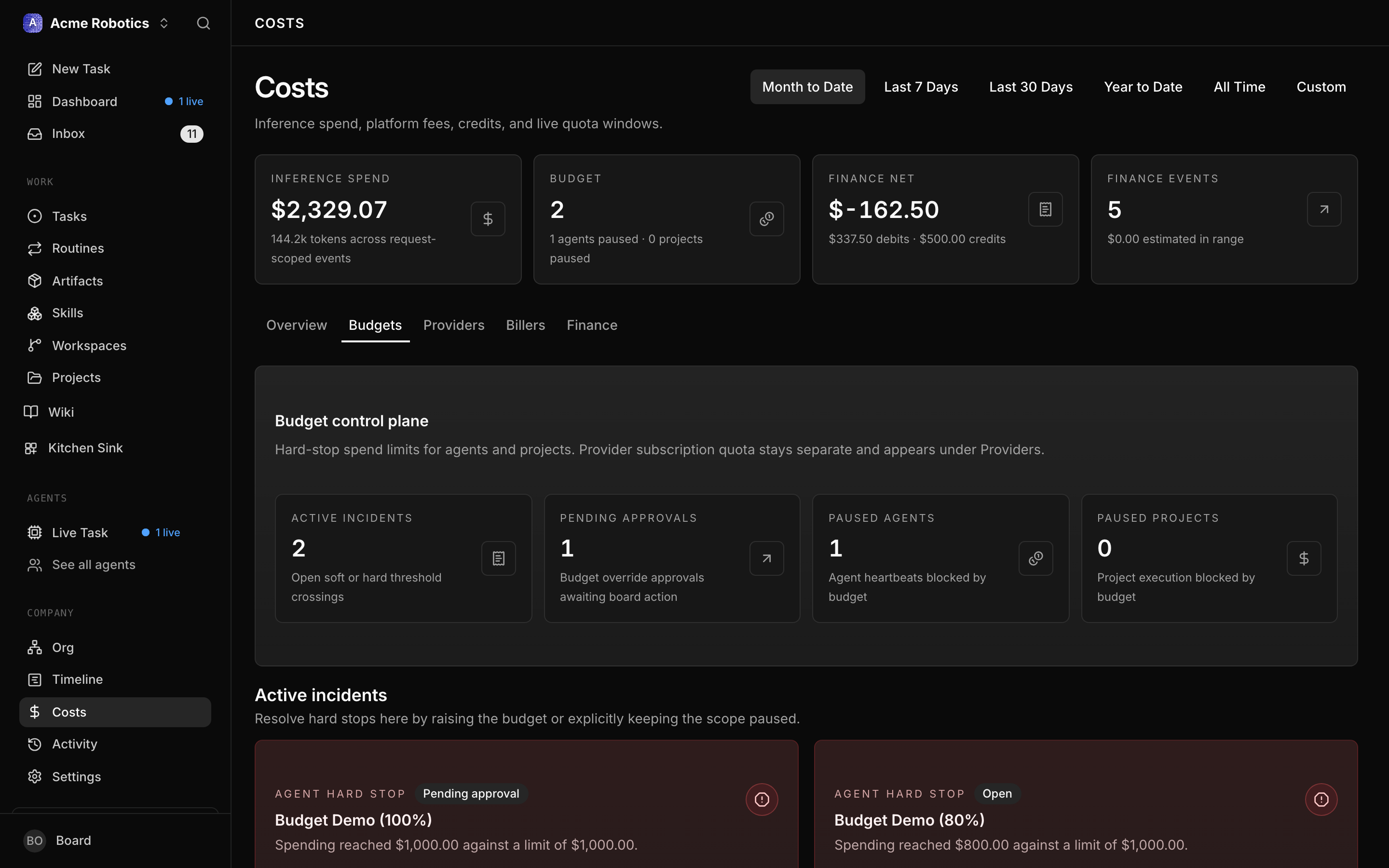Open the Live Task agent link

115,533
